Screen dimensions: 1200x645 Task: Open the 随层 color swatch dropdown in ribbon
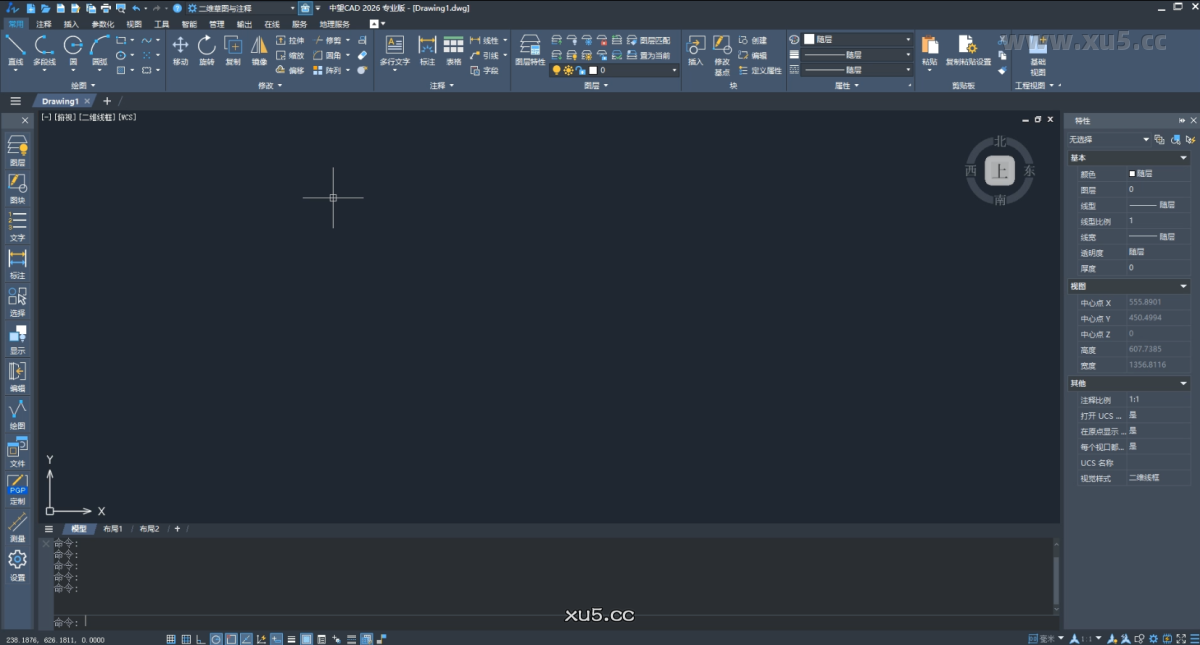pos(859,39)
